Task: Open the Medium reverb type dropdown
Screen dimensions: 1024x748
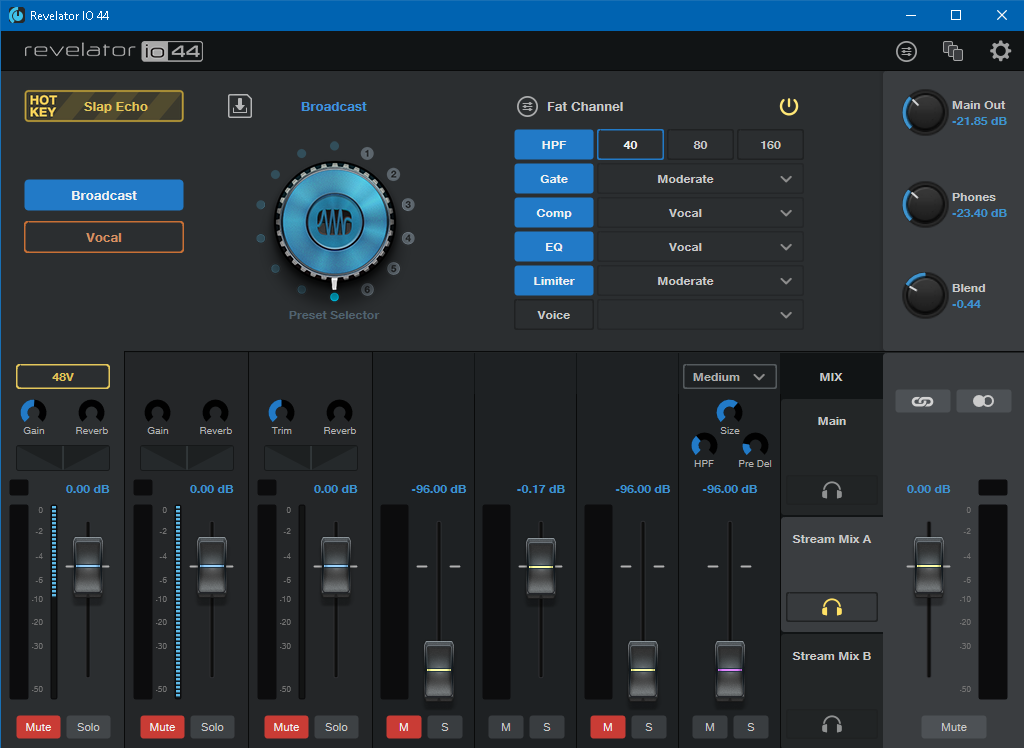Action: pyautogui.click(x=729, y=377)
